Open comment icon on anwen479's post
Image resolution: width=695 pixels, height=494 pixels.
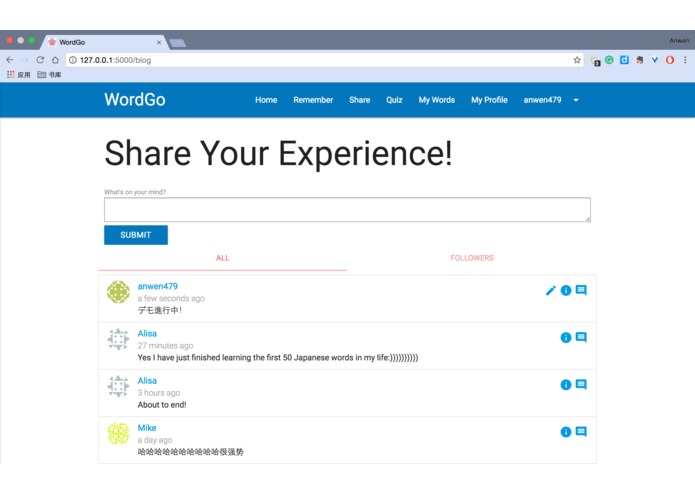pyautogui.click(x=581, y=290)
